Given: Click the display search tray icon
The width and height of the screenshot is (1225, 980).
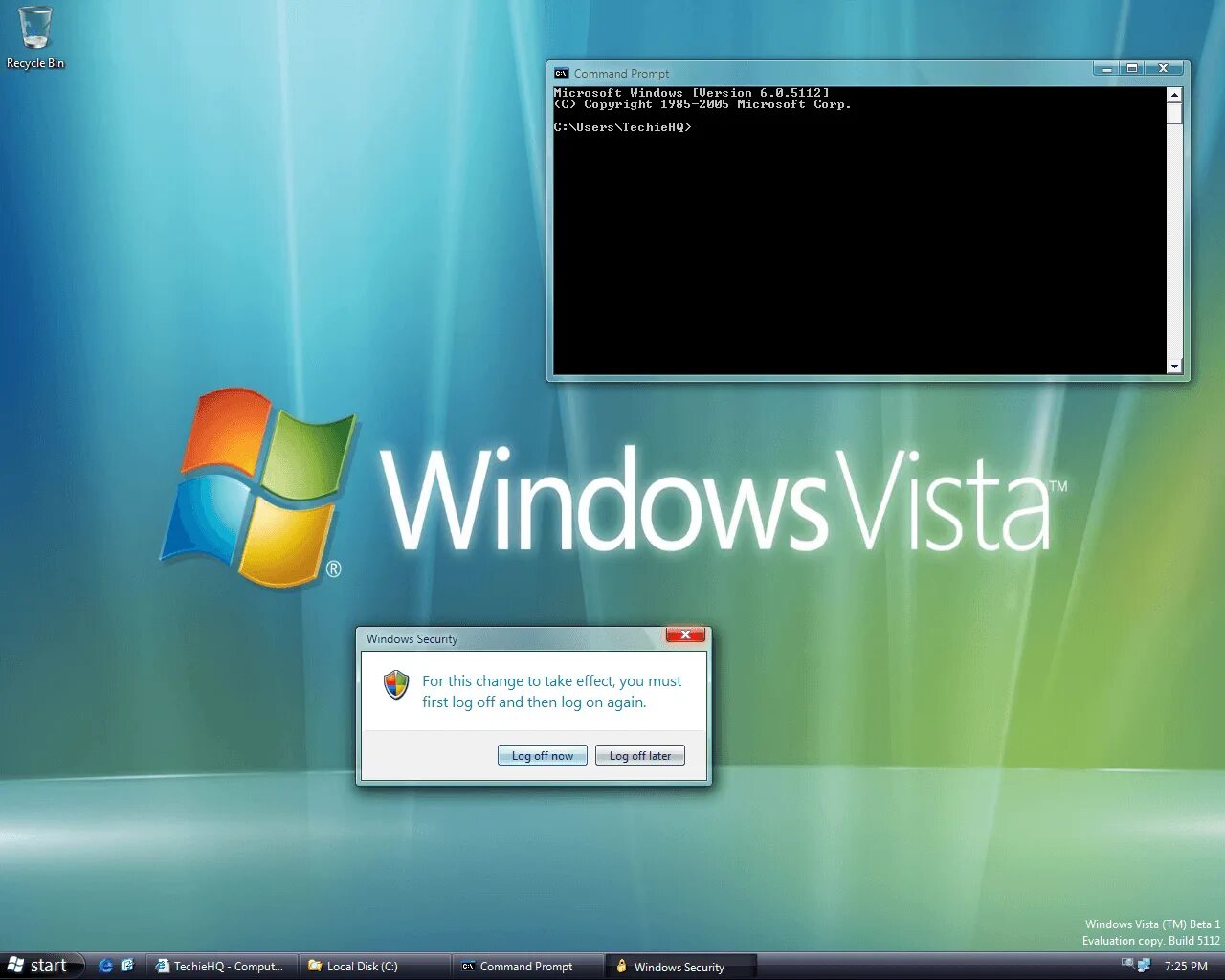Looking at the screenshot, I should click(1127, 963).
